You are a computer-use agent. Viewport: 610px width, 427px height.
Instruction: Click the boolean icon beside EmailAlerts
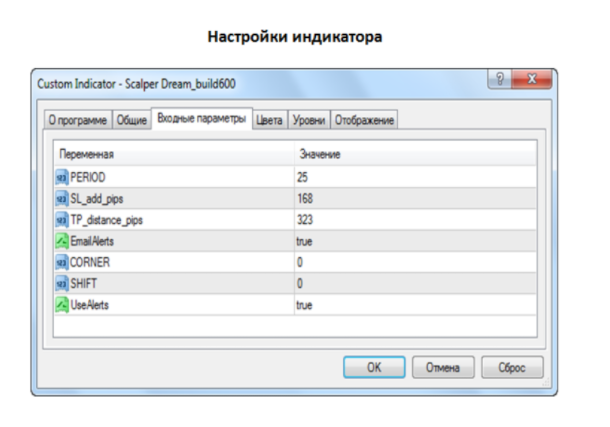[62, 241]
